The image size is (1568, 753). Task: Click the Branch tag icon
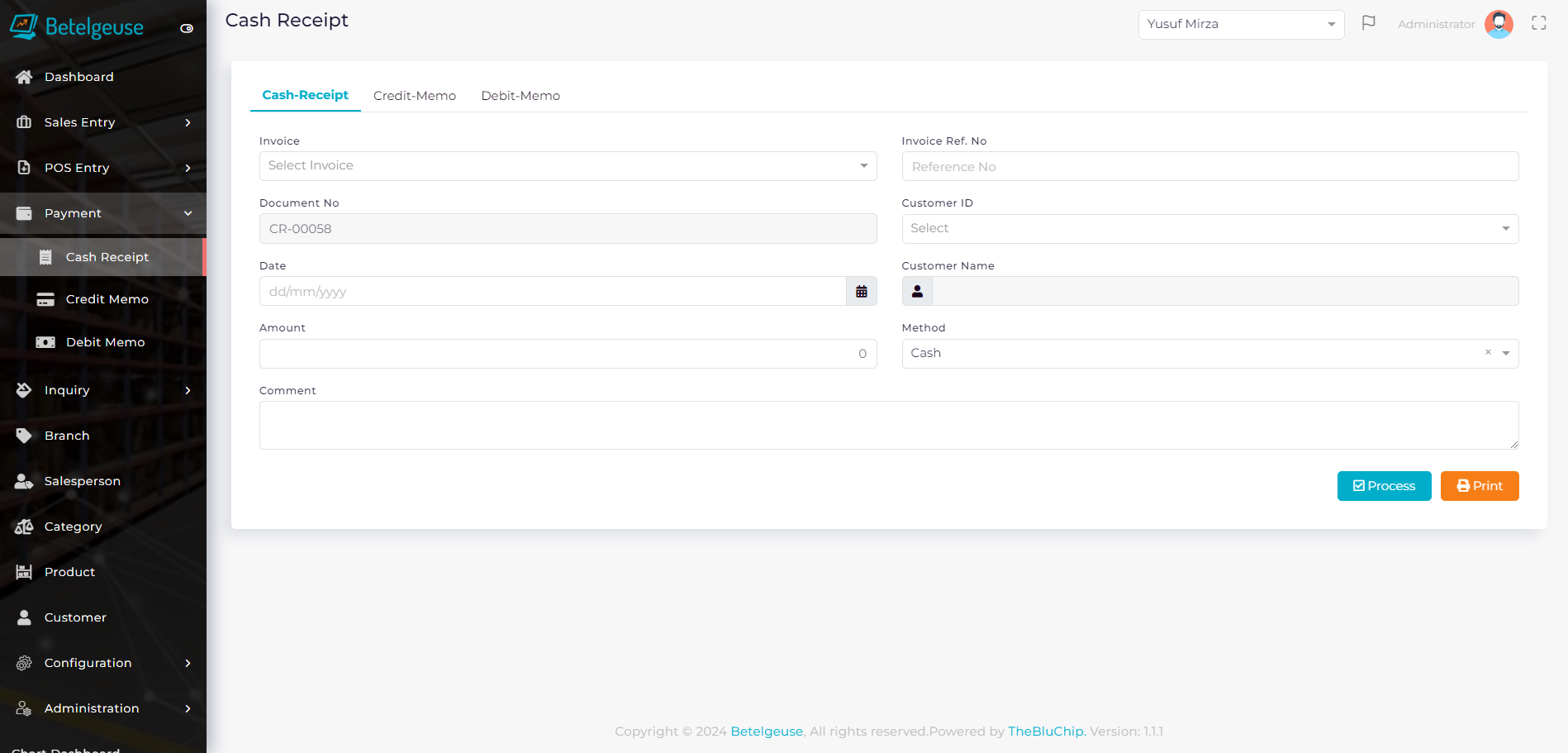click(x=24, y=436)
